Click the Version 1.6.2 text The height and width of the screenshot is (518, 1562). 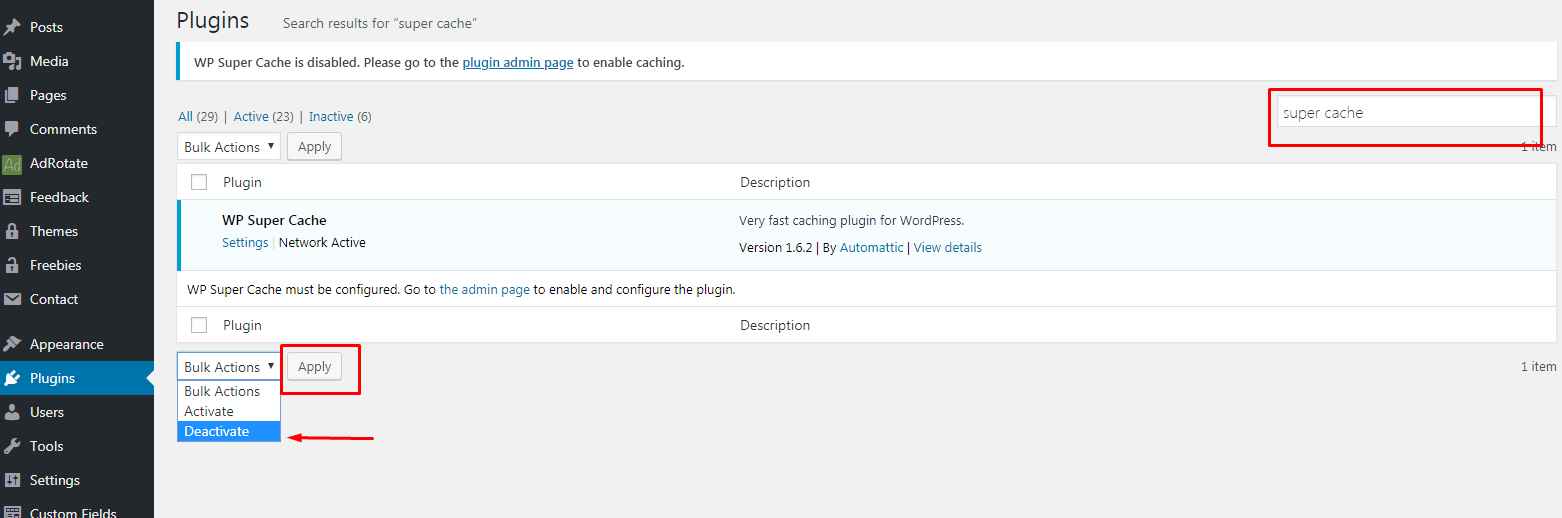tap(775, 247)
